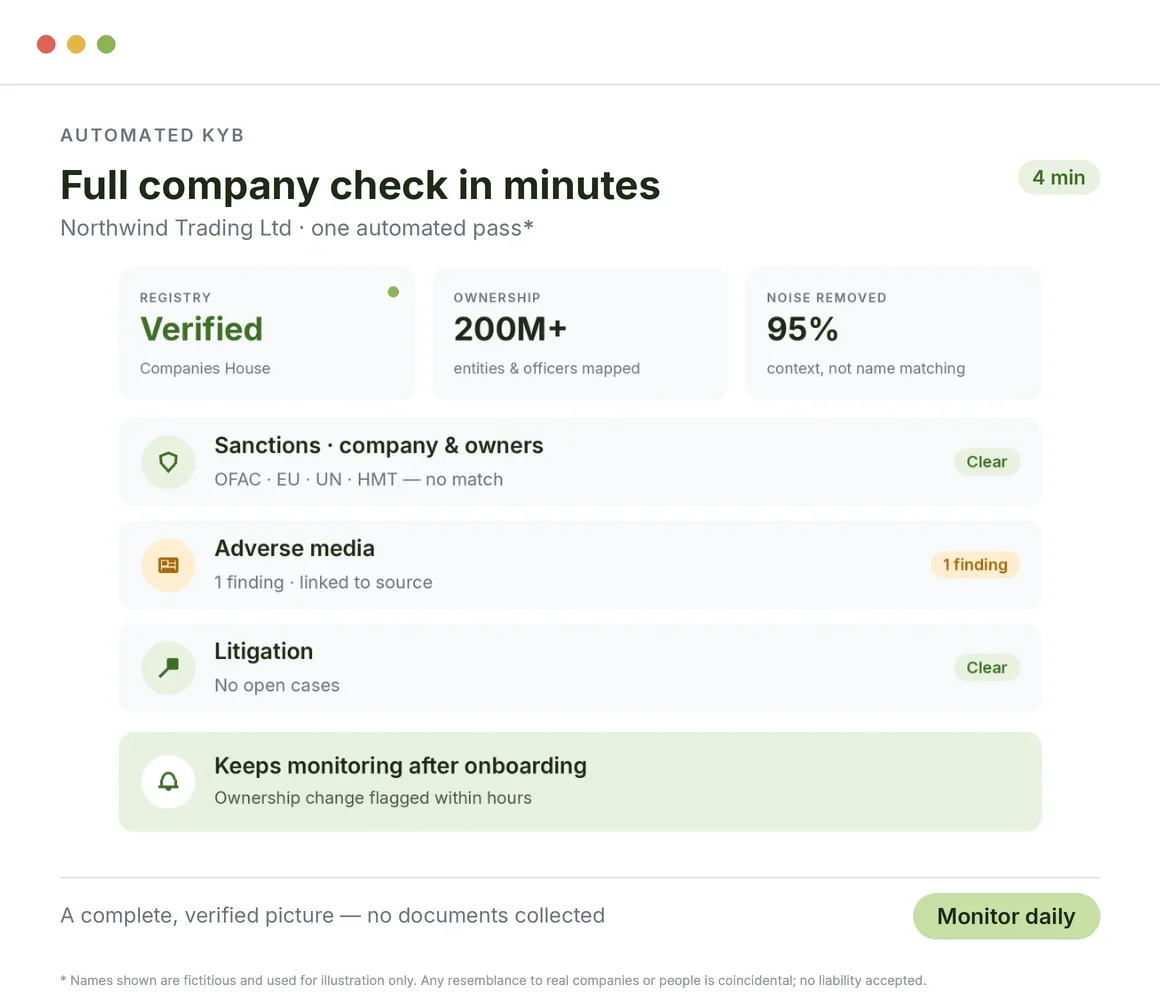Click the Adverse media newspaper icon
The height and width of the screenshot is (1000, 1160).
pos(169,565)
